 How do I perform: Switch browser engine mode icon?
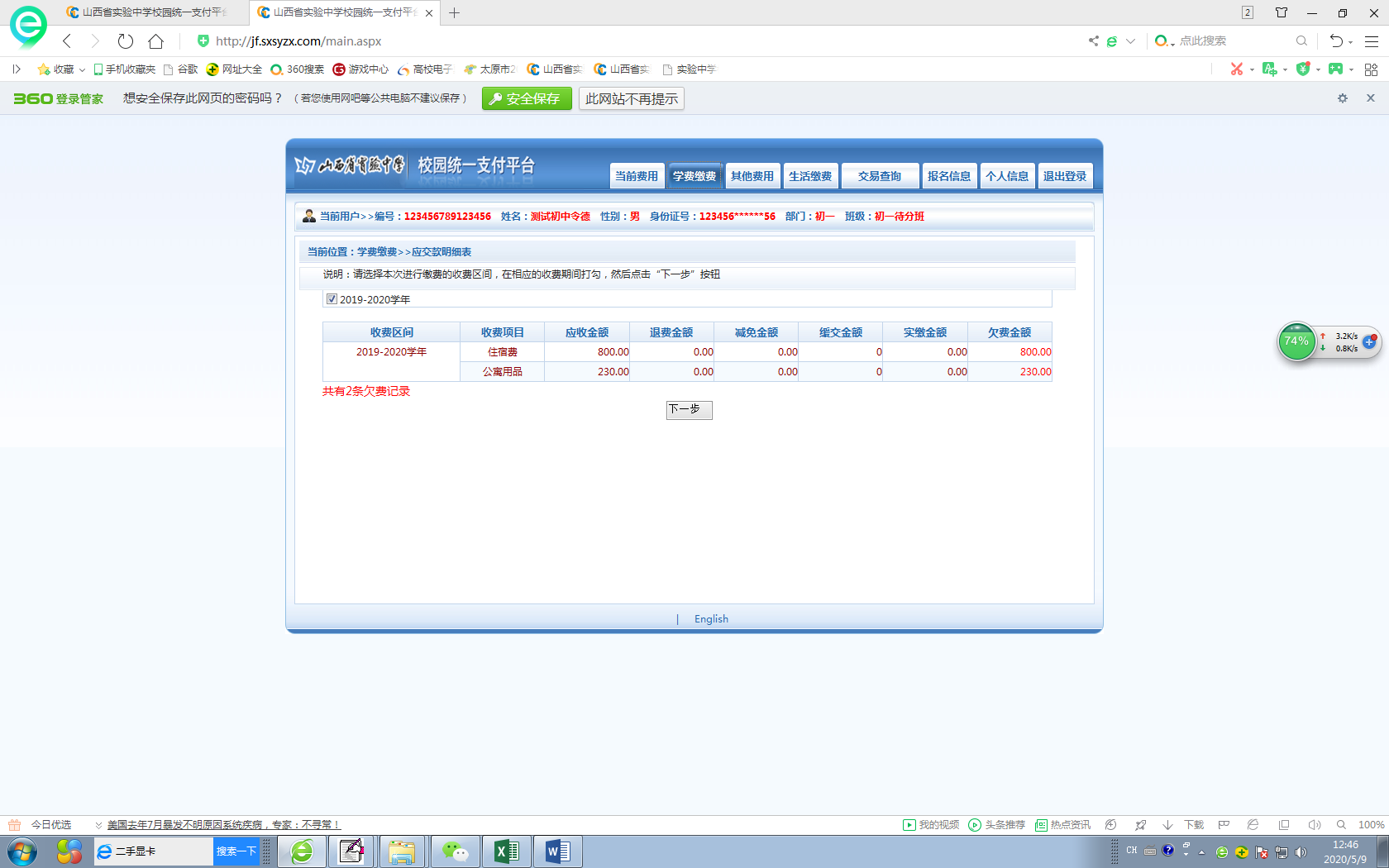click(x=1112, y=41)
